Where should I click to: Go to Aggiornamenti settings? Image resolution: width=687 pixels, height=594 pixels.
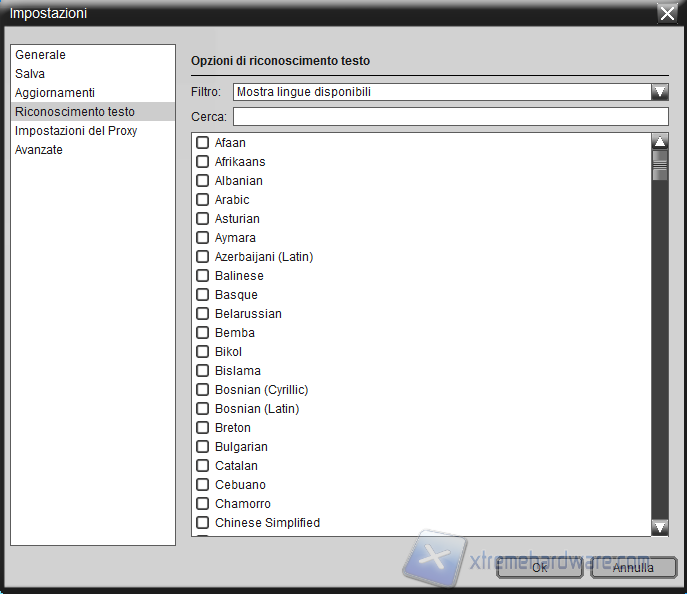tap(55, 93)
